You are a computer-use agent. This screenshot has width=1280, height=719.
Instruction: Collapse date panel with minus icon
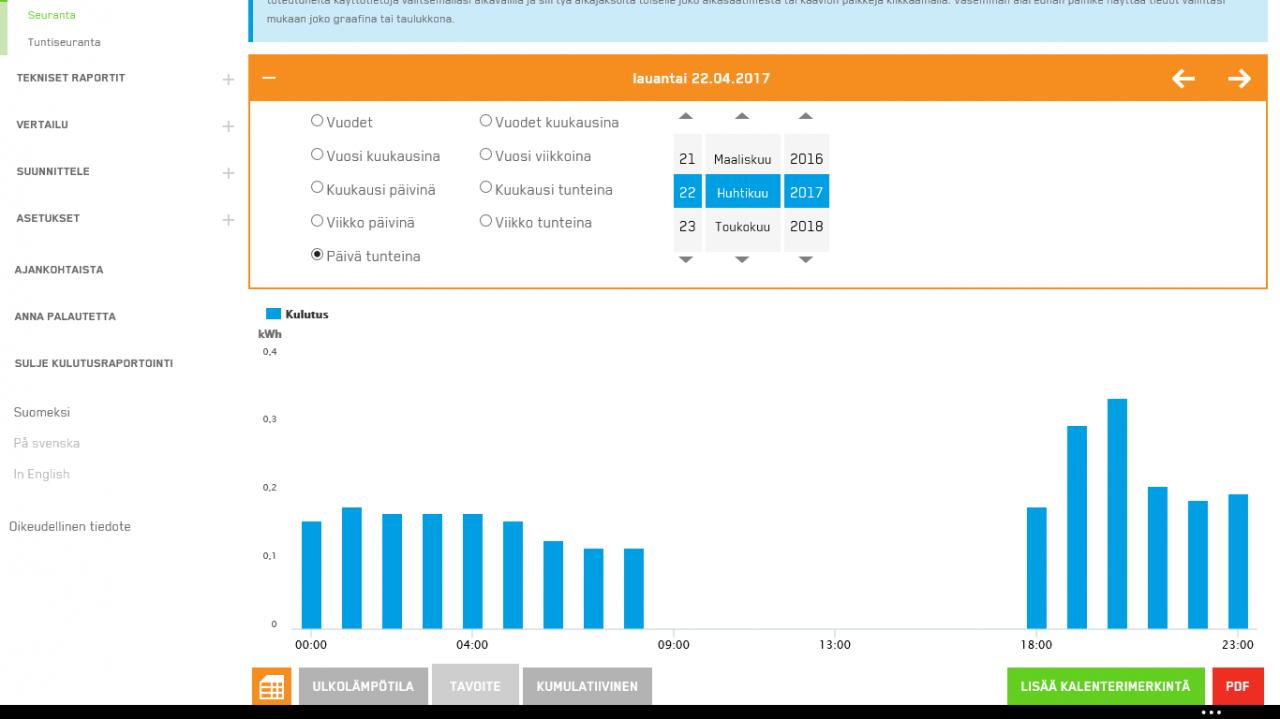[269, 79]
